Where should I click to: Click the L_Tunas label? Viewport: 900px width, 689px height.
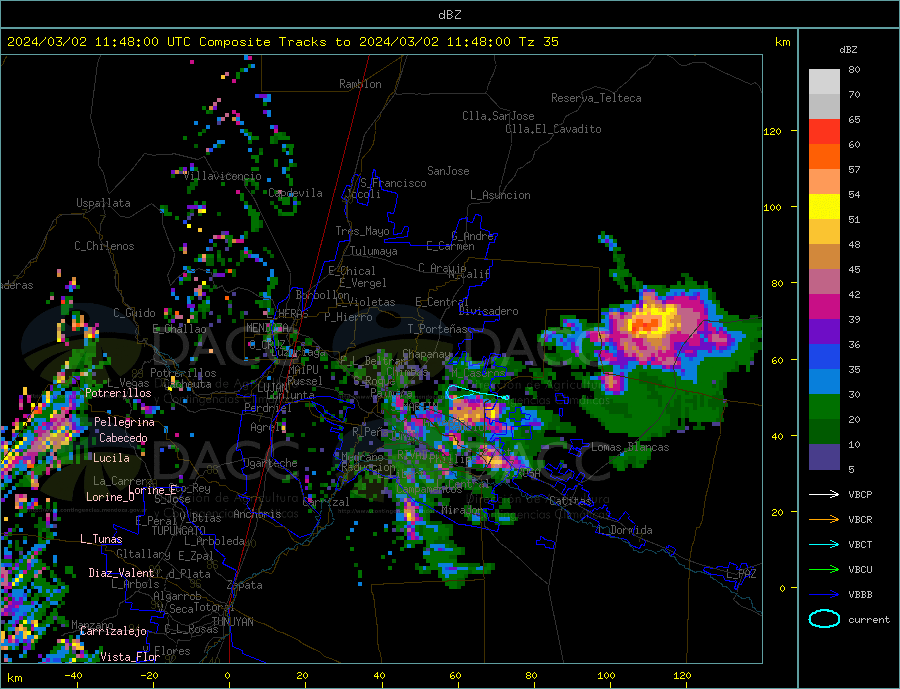pyautogui.click(x=101, y=539)
